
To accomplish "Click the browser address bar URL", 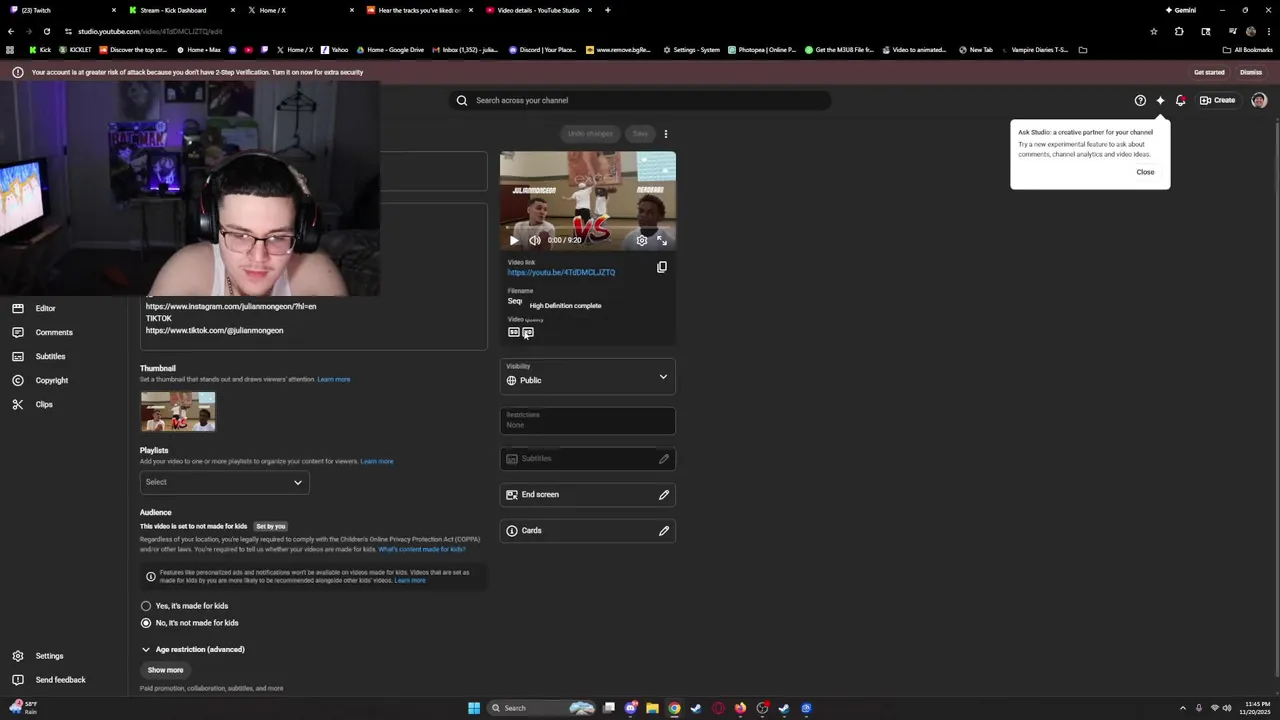I will click(x=150, y=31).
